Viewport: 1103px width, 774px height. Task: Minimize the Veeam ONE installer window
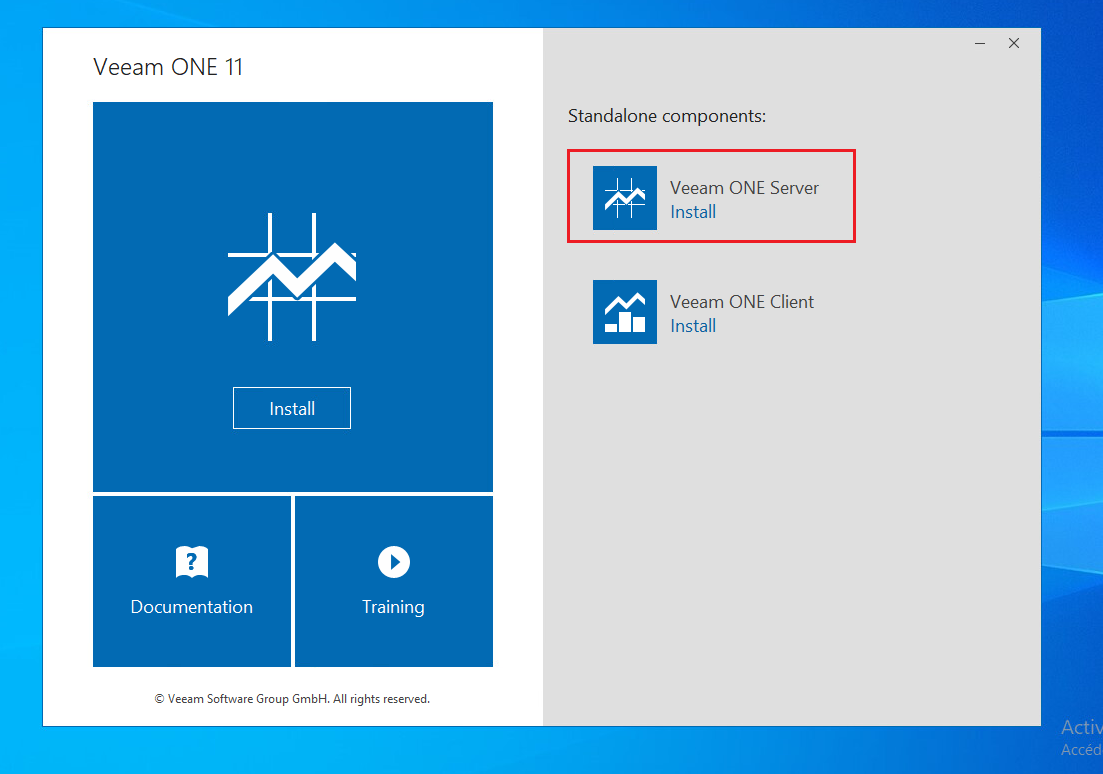point(980,44)
